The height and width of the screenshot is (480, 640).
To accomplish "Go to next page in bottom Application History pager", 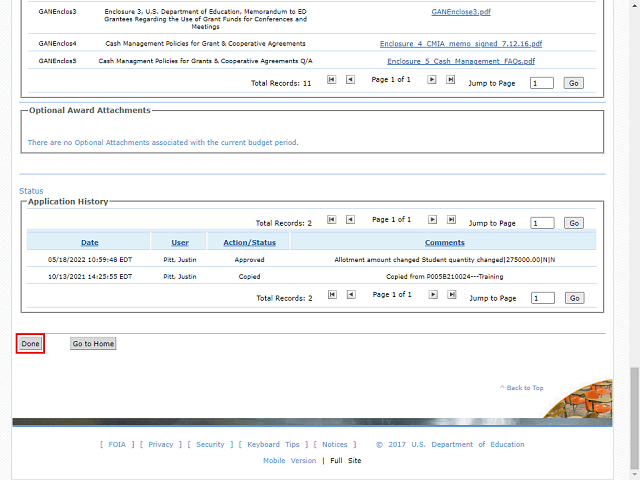I will click(433, 295).
